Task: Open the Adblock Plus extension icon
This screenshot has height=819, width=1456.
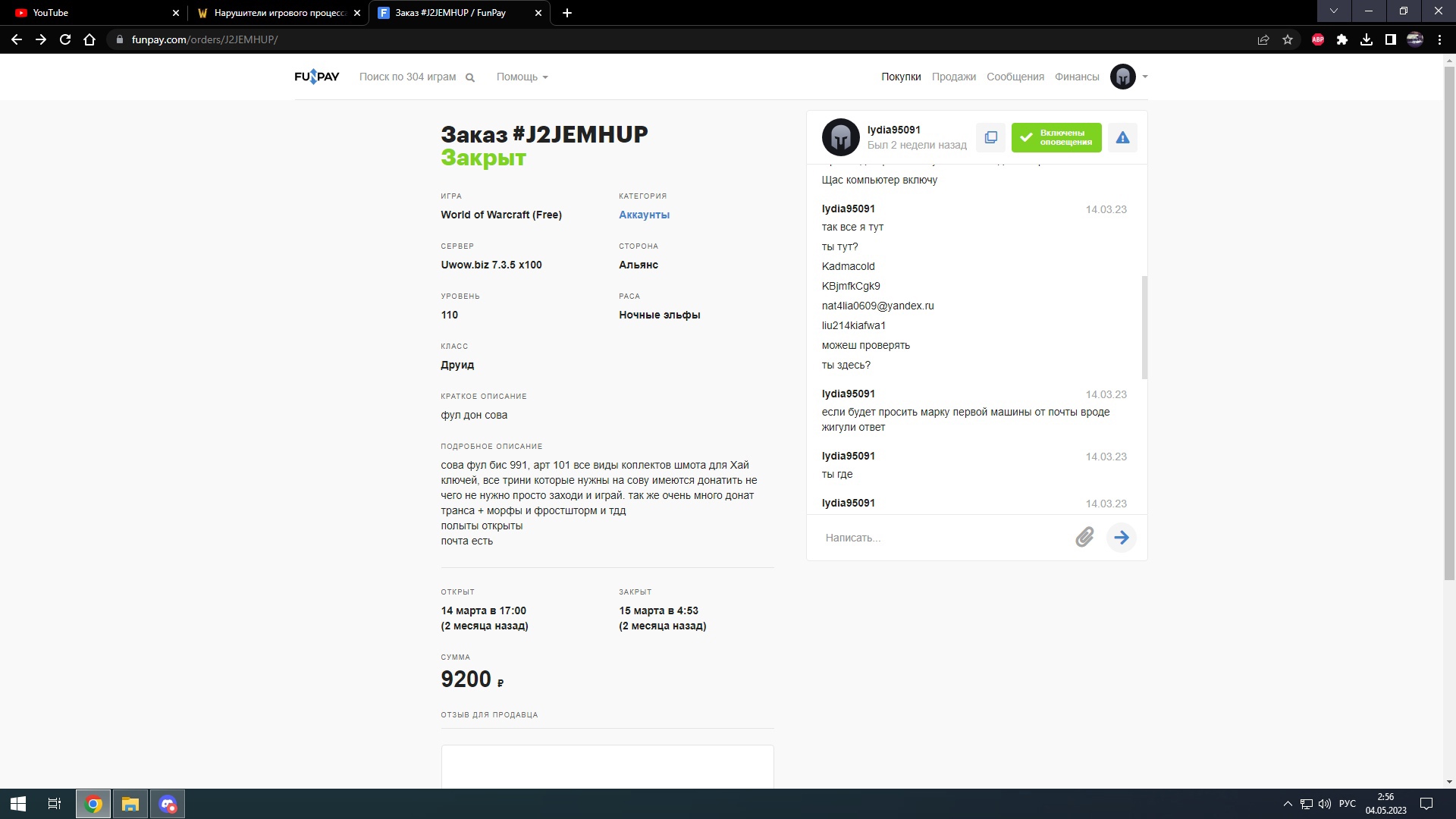Action: click(1318, 39)
